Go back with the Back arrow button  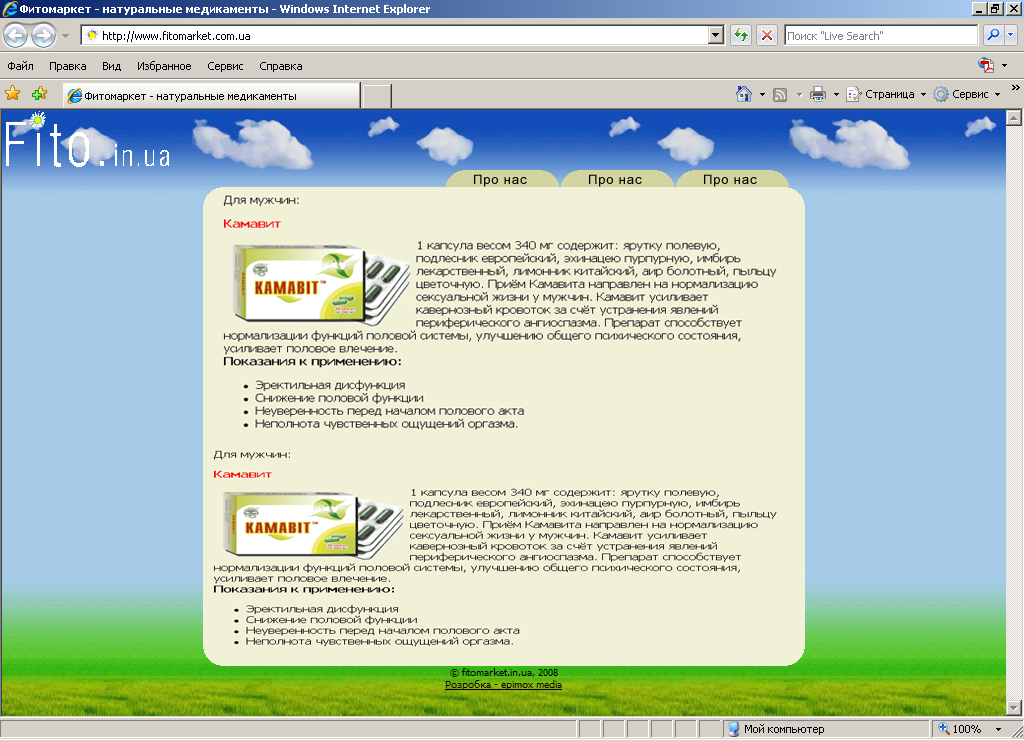click(x=16, y=35)
